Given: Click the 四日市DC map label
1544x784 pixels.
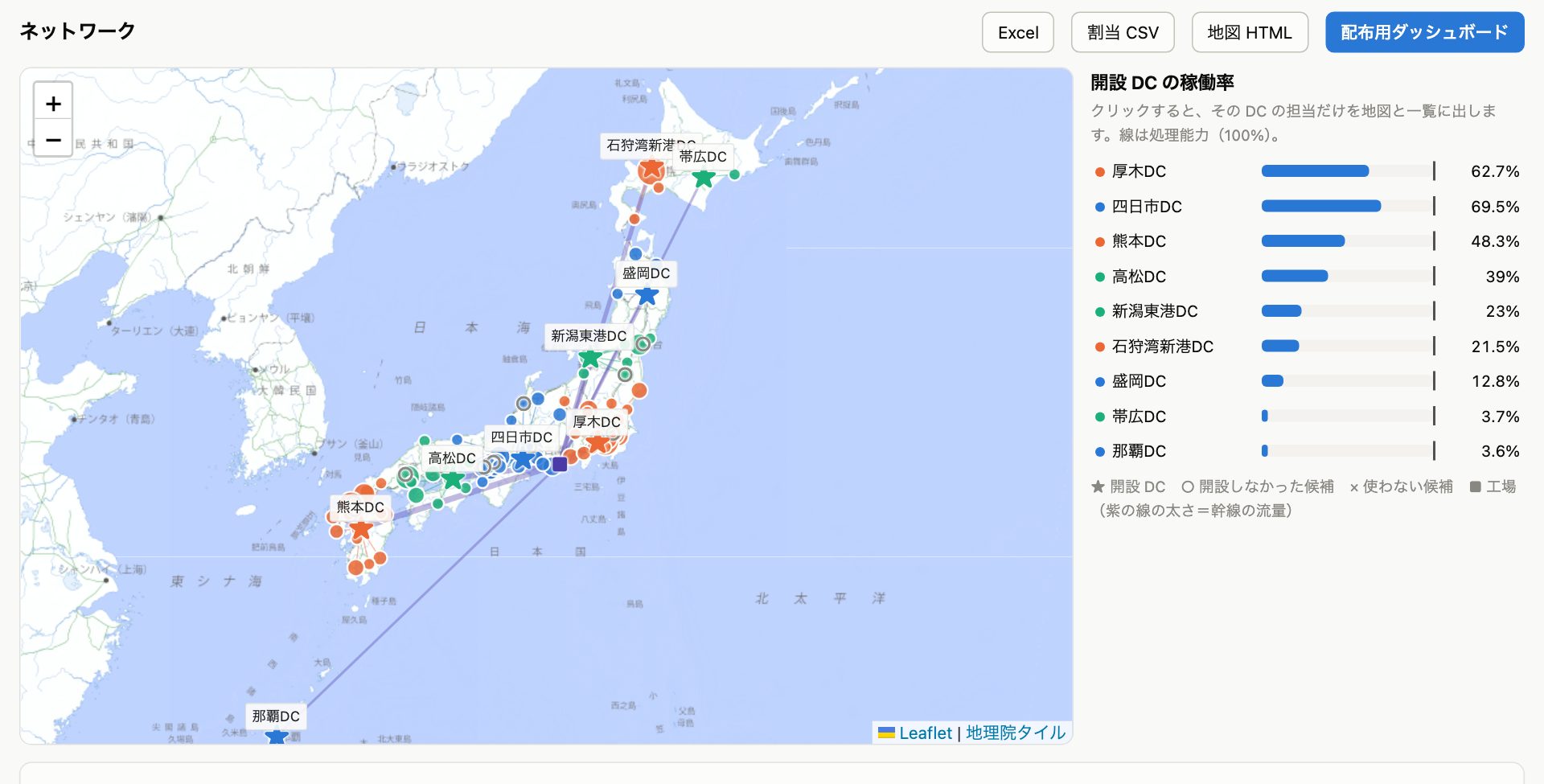Looking at the screenshot, I should coord(521,437).
